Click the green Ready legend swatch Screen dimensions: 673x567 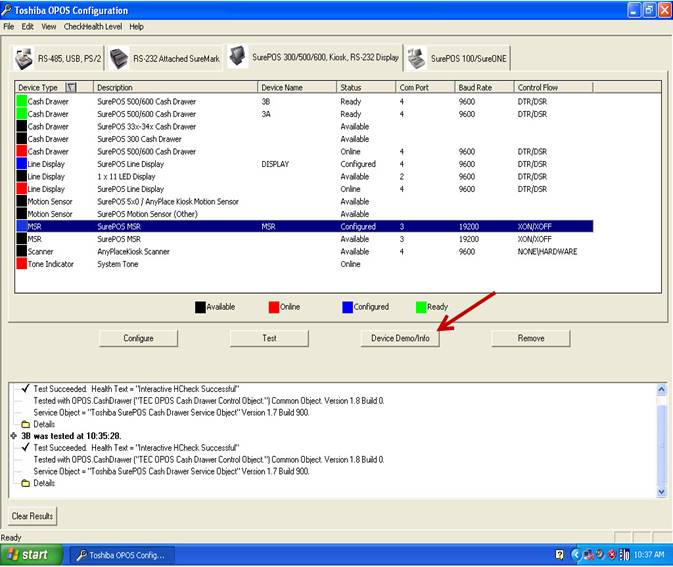tap(421, 307)
